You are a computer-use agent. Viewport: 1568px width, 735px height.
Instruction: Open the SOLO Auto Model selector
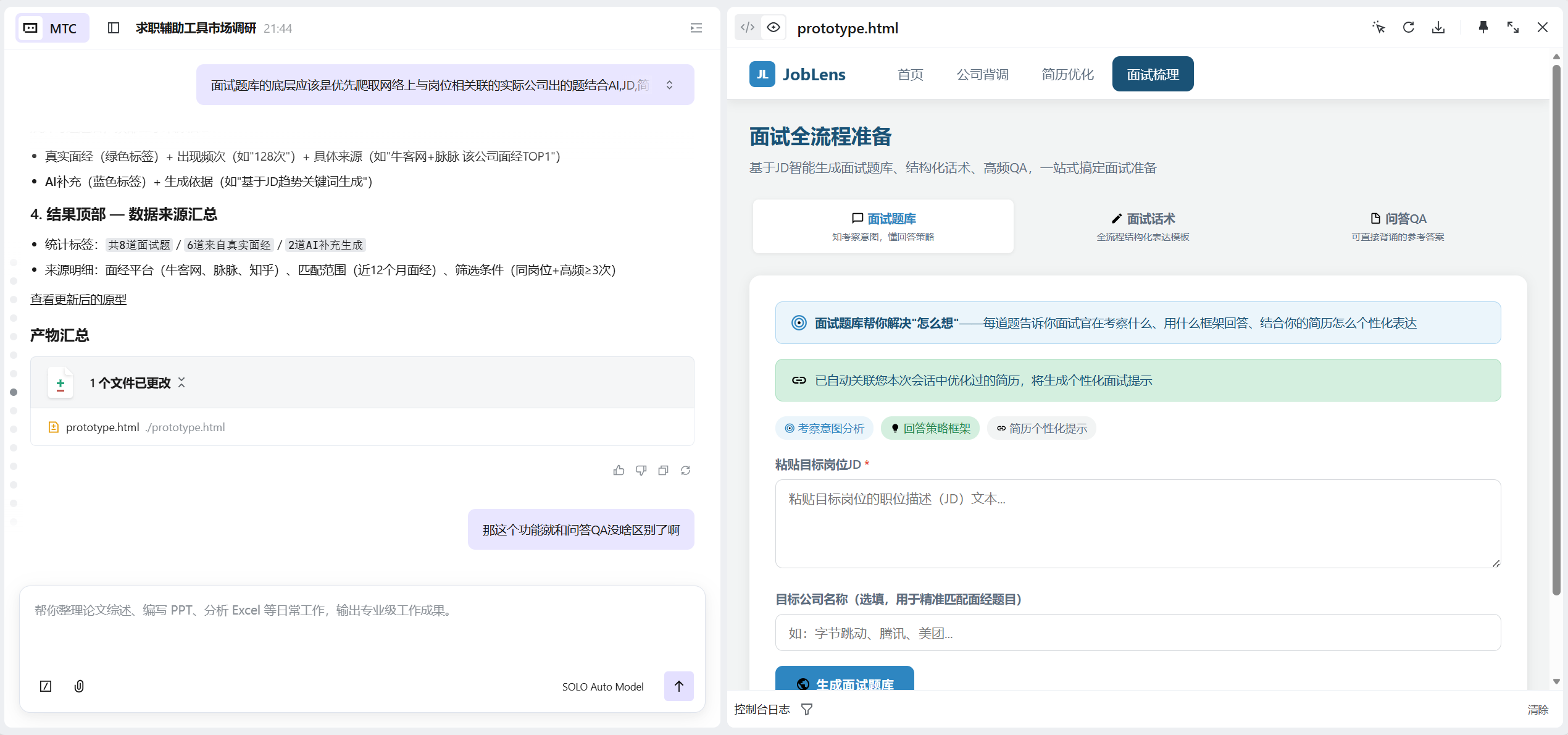(603, 687)
